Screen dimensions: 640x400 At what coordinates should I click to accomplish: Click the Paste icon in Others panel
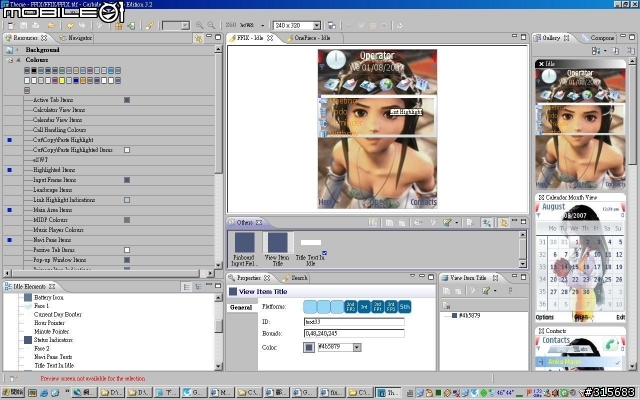[402, 222]
